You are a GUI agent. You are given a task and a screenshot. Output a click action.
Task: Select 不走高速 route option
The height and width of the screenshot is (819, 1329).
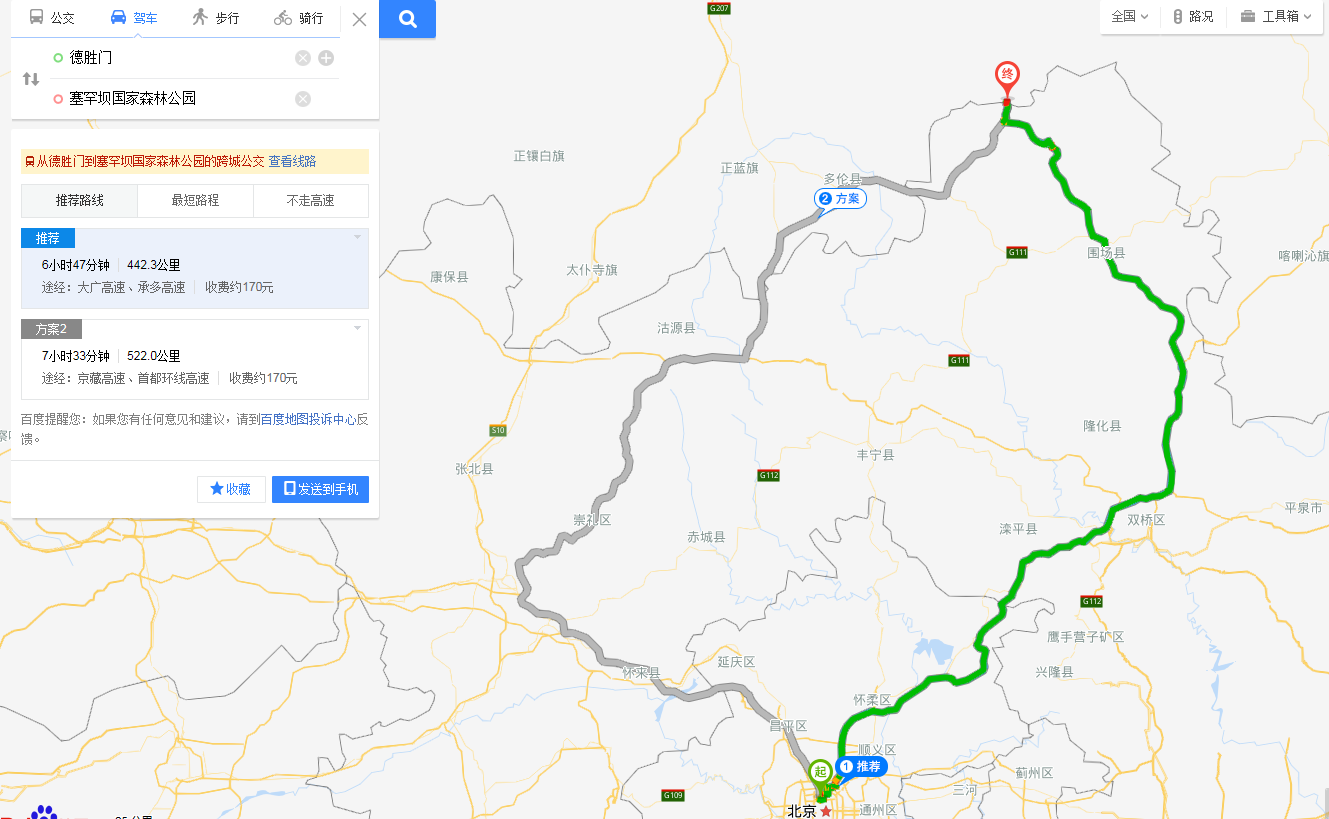click(311, 200)
